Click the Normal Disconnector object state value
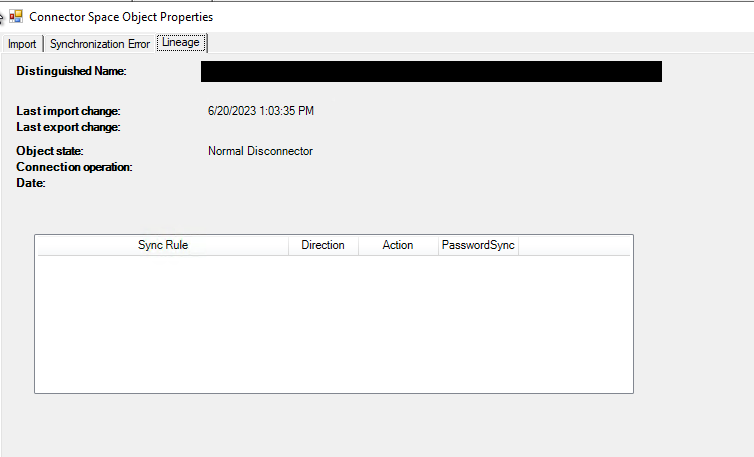The height and width of the screenshot is (457, 754). coord(260,151)
